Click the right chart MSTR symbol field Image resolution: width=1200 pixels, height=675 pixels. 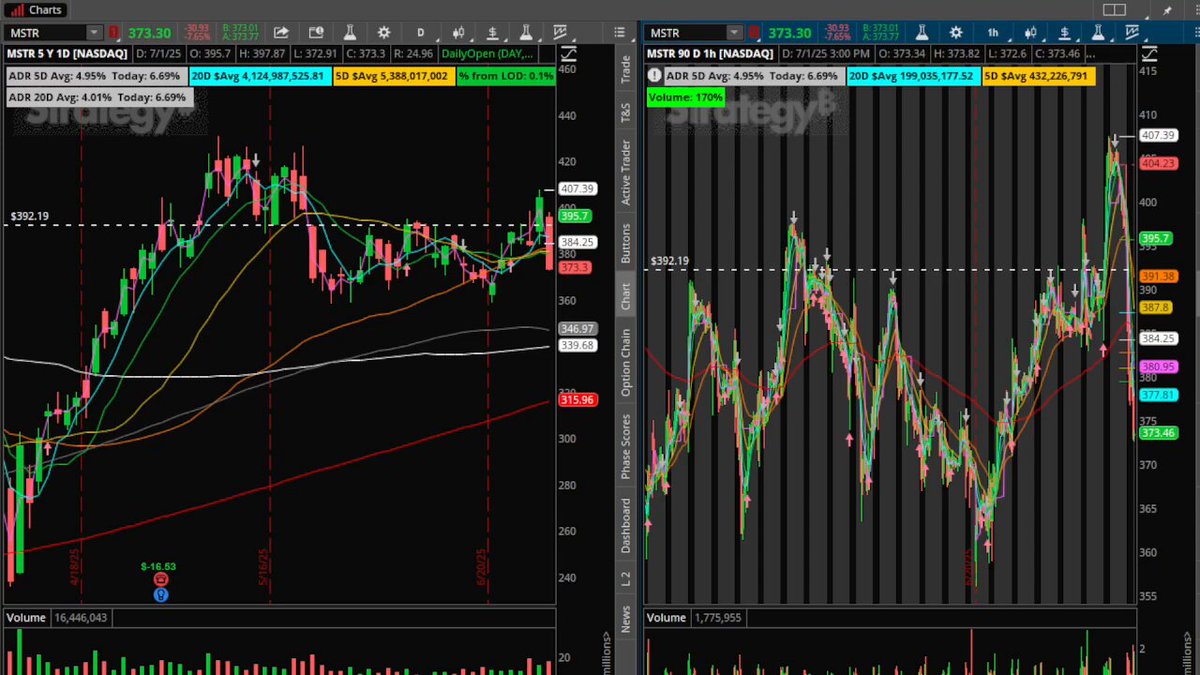coord(685,32)
